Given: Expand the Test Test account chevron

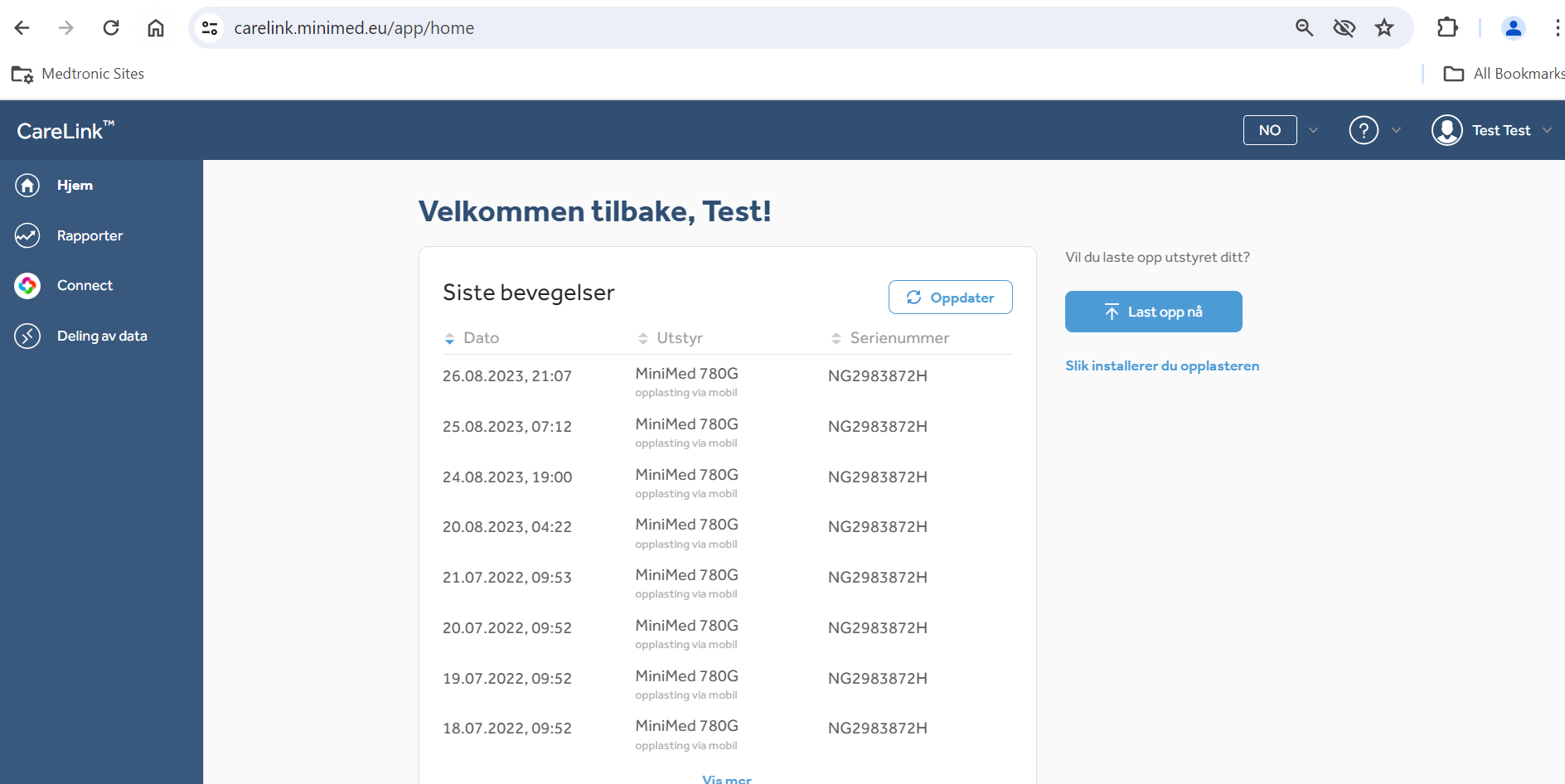Looking at the screenshot, I should tap(1547, 130).
